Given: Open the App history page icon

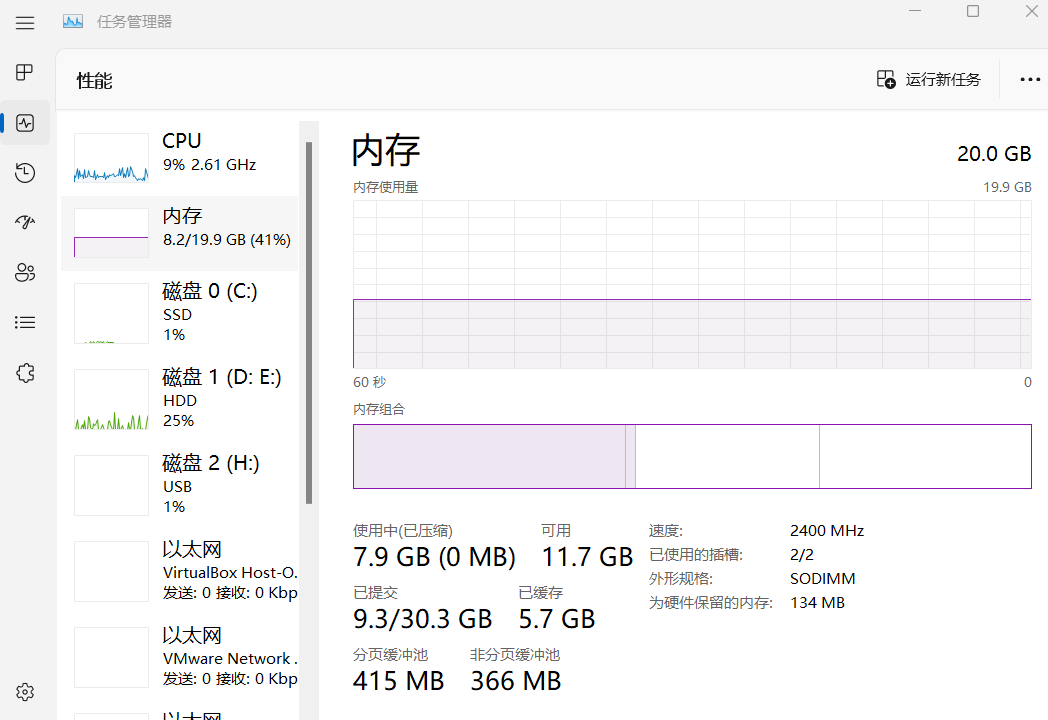Looking at the screenshot, I should [25, 172].
